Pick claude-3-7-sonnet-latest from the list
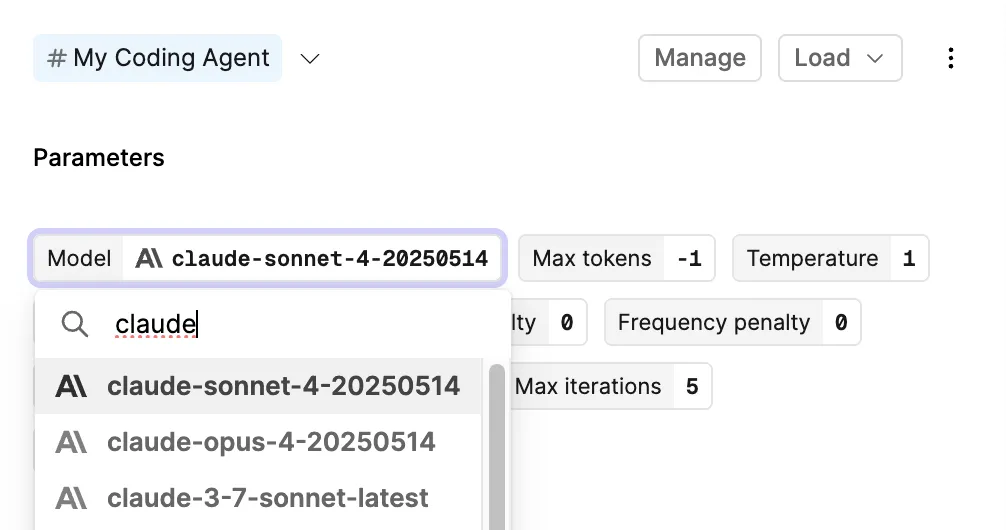1006x530 pixels. [x=258, y=498]
